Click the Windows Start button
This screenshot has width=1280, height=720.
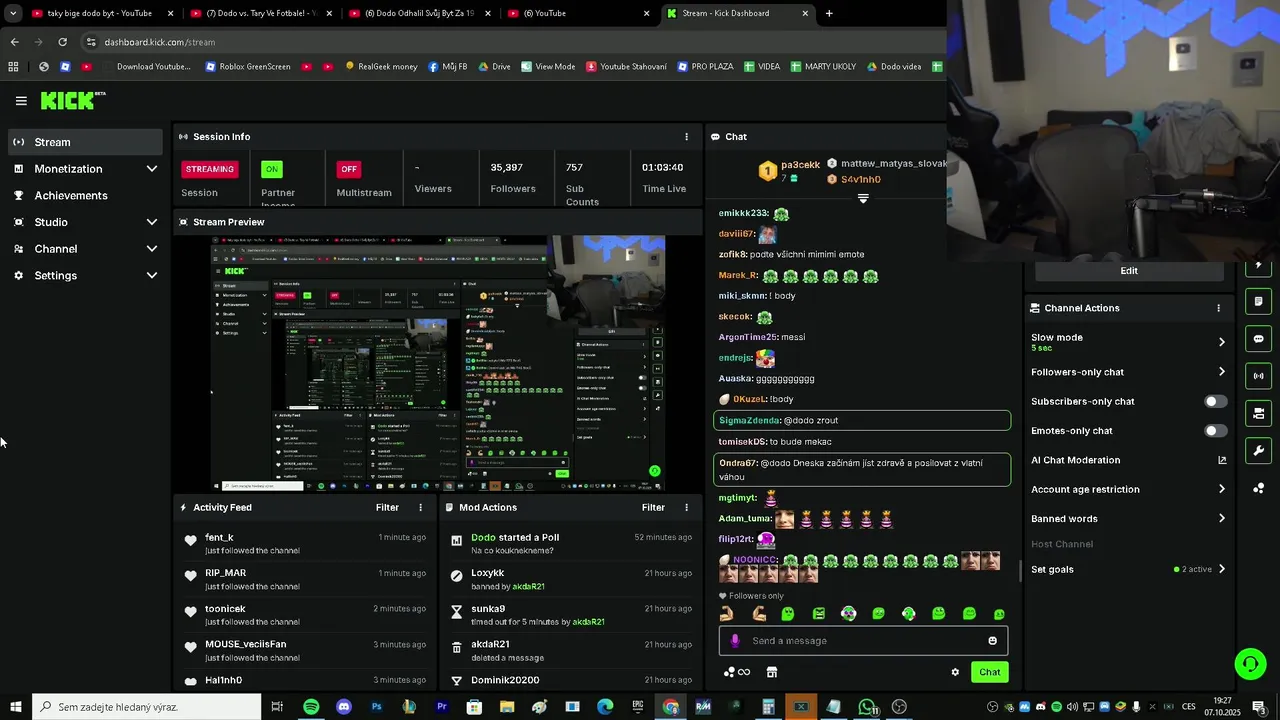15,707
